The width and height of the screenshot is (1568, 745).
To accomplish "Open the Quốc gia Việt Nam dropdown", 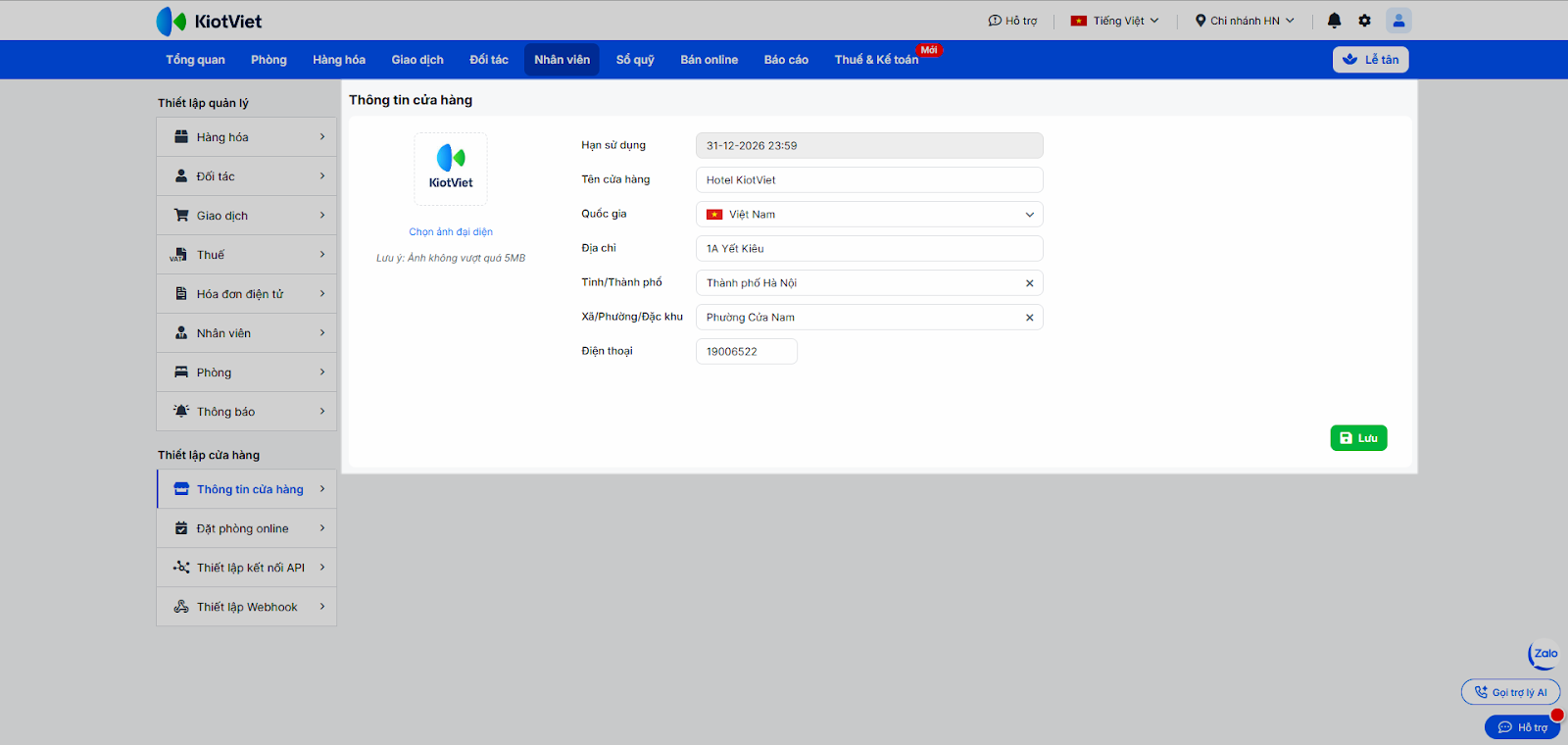I will (x=869, y=215).
